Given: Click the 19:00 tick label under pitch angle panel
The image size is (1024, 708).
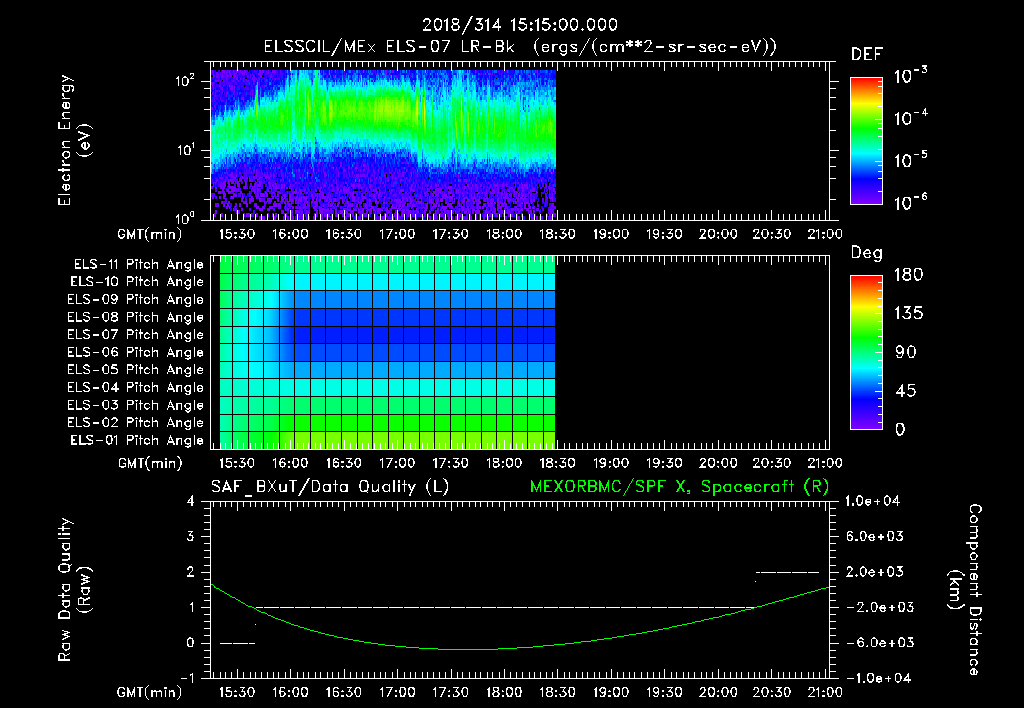Looking at the screenshot, I should click(611, 463).
